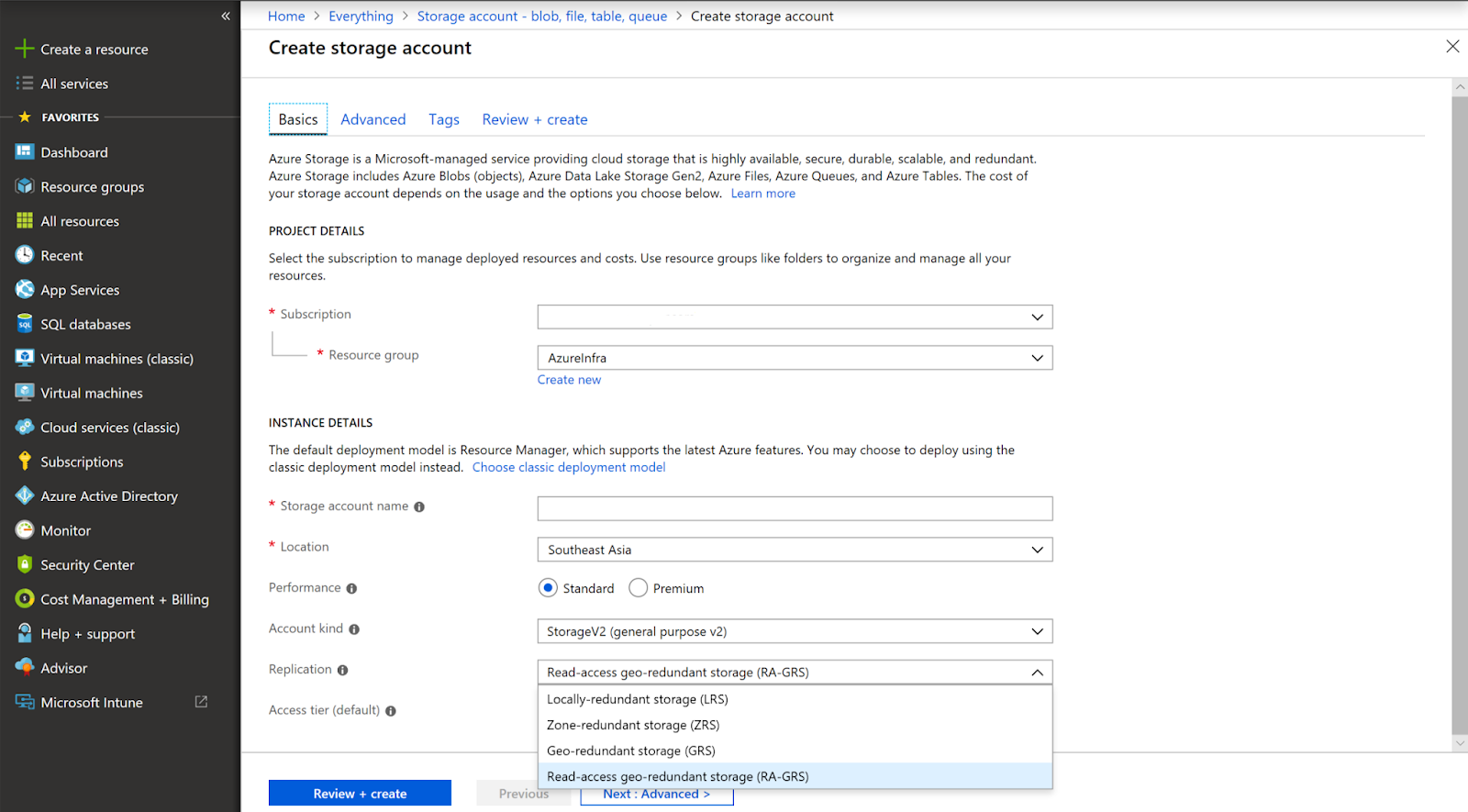This screenshot has width=1468, height=812.
Task: Open Resource groups cube icon
Action: [25, 186]
